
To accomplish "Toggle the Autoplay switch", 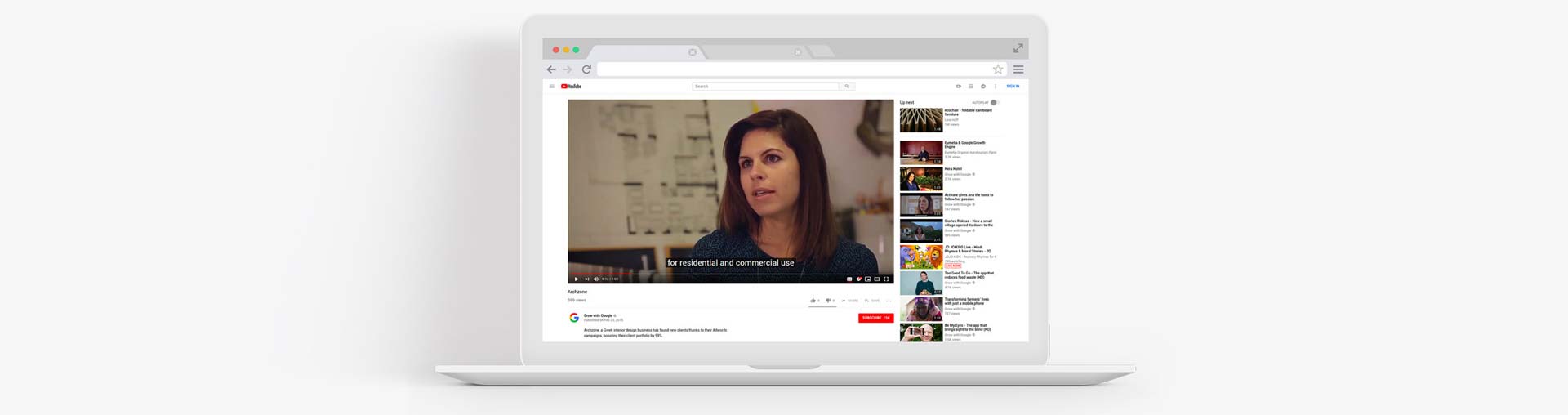I will [994, 103].
